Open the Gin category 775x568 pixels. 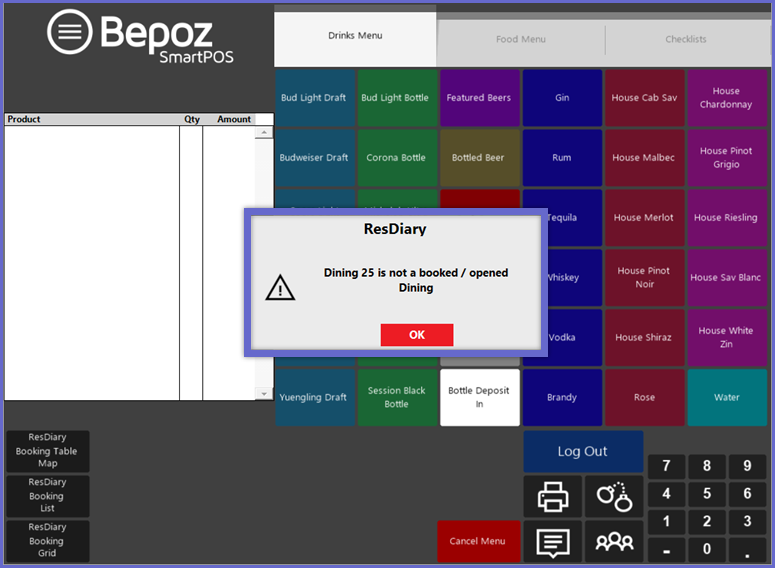[562, 98]
